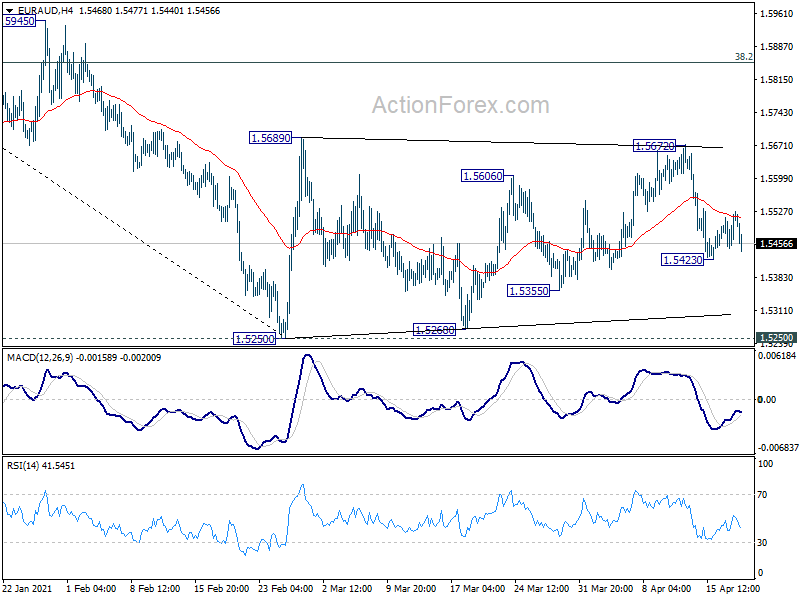Click the 1 Feb 04:00 time axis label
The width and height of the screenshot is (800, 600).
[91, 589]
